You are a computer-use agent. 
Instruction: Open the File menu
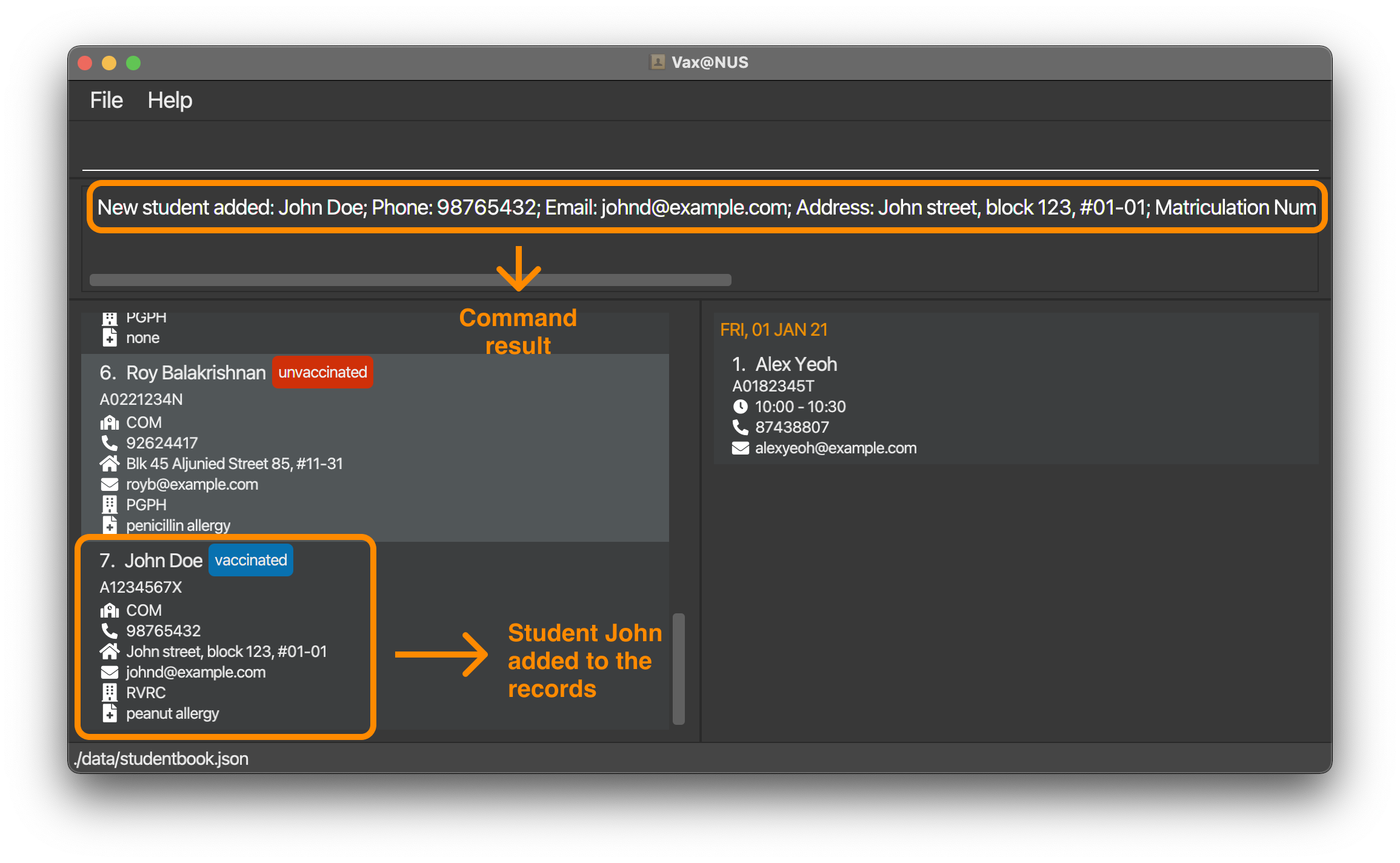coord(106,100)
